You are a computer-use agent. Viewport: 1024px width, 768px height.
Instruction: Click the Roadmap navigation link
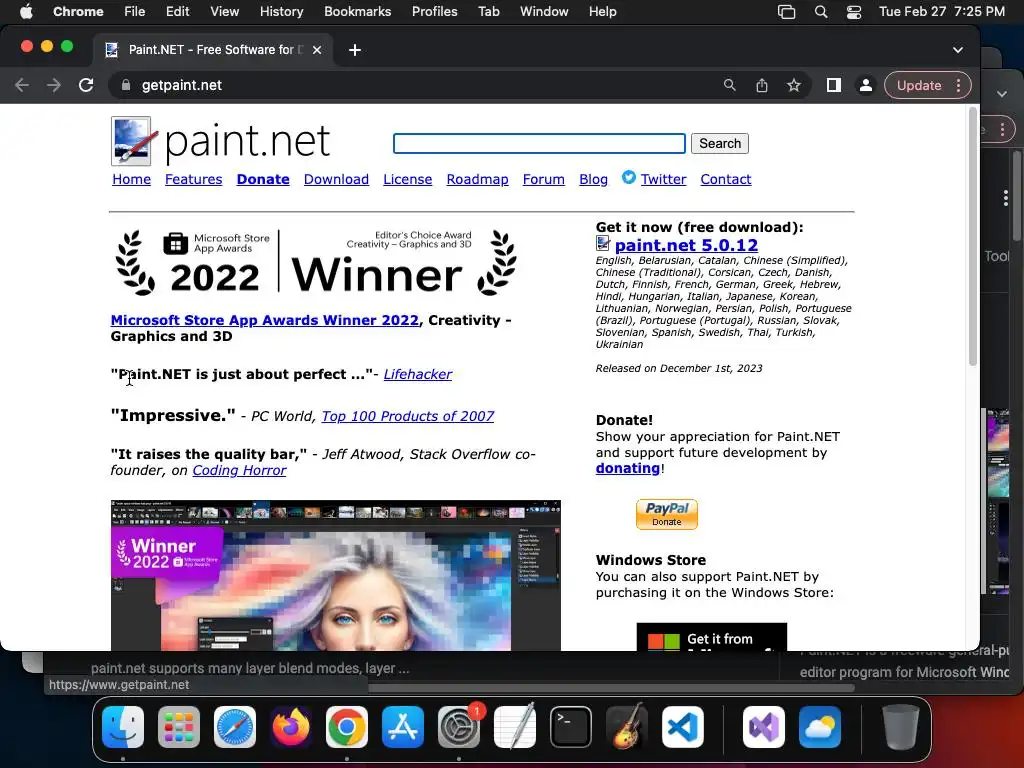tap(477, 179)
